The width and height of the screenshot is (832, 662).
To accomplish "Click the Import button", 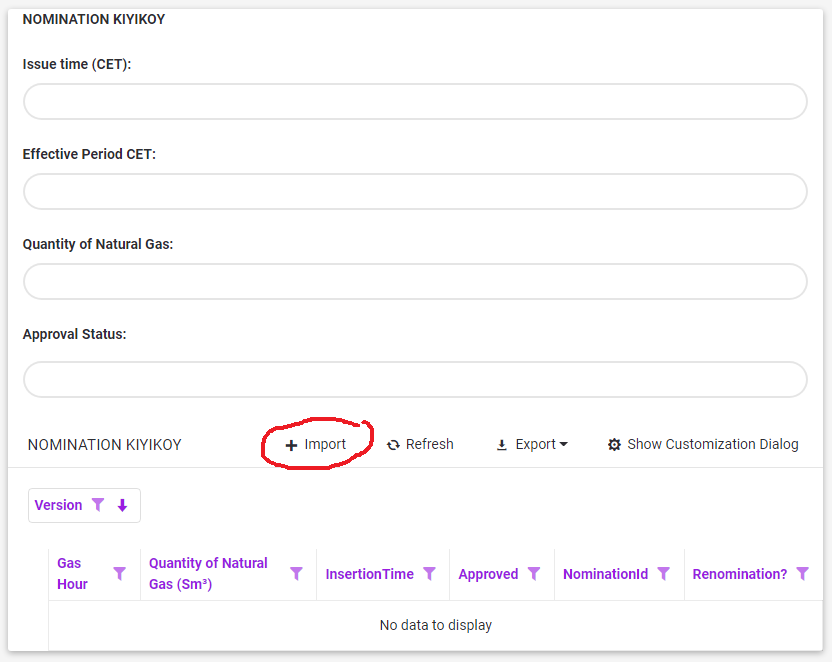I will (x=316, y=444).
